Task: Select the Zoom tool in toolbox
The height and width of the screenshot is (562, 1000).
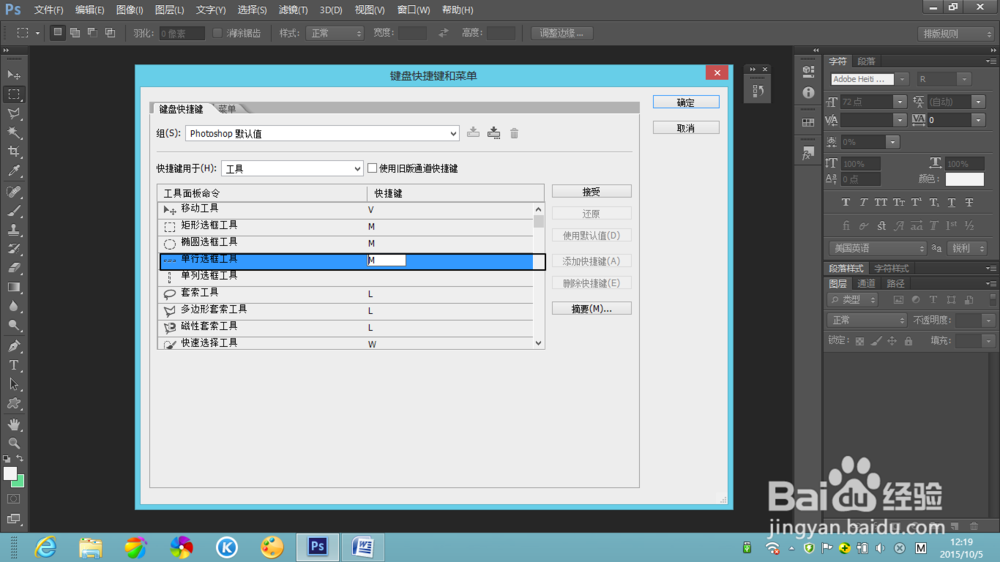Action: pyautogui.click(x=13, y=443)
